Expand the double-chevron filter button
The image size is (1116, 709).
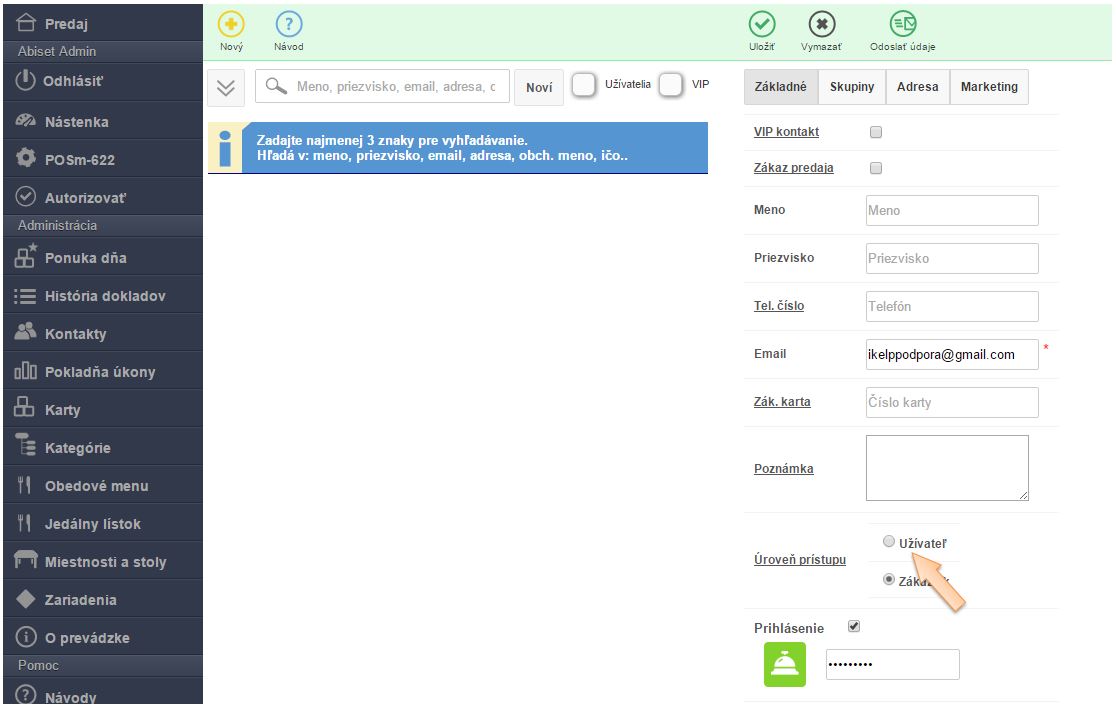tap(226, 88)
